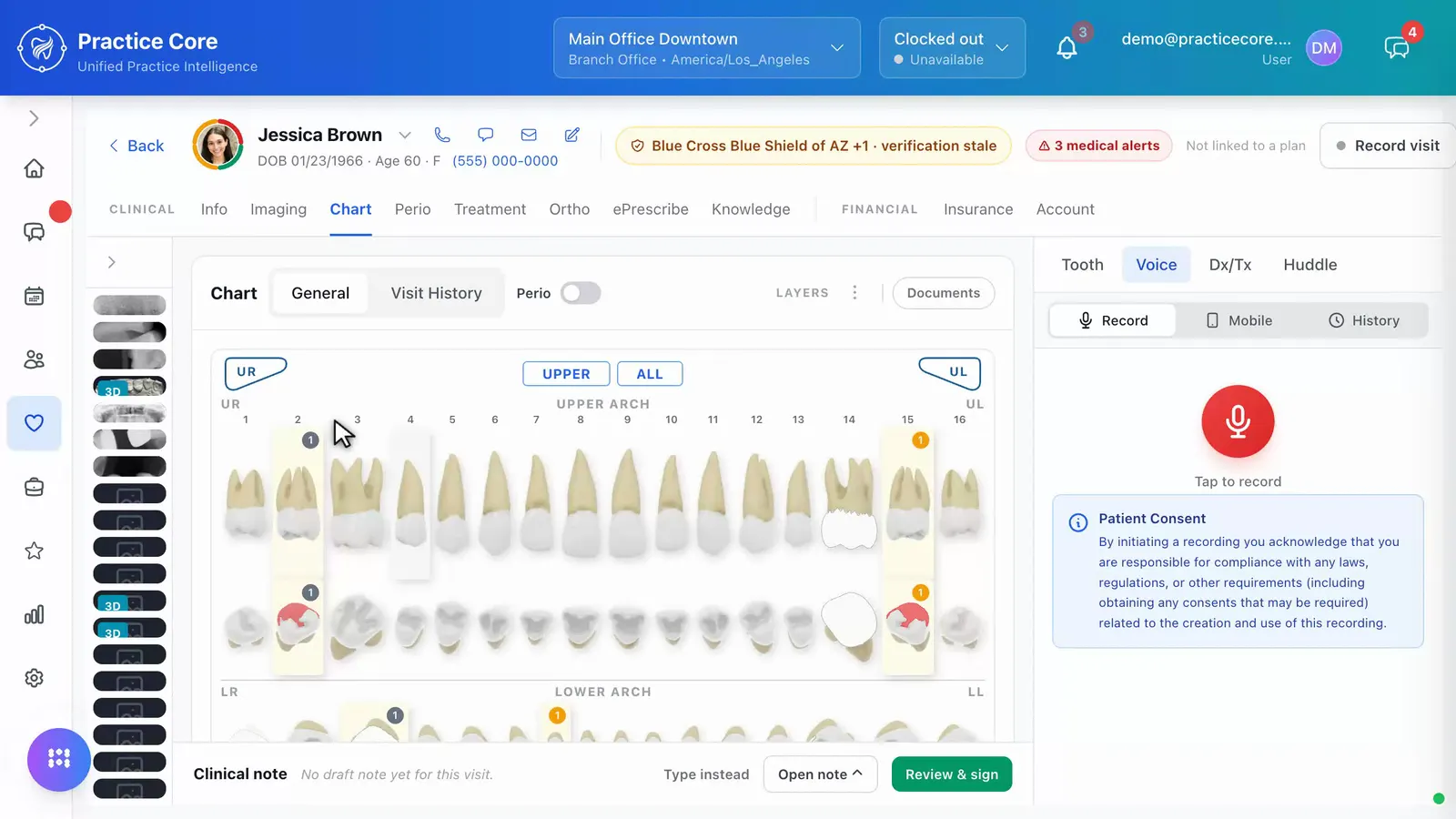The image size is (1456, 819).
Task: Open the Open note dropdown
Action: pos(820,774)
